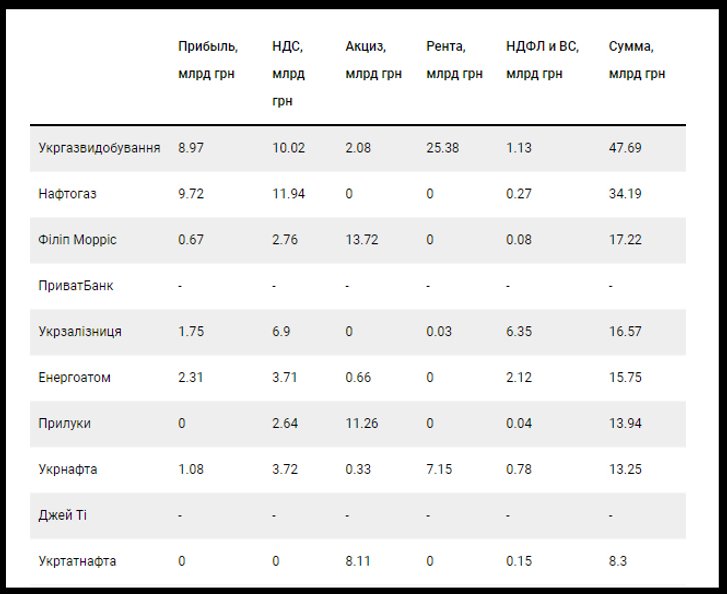
Task: Click the Прилуки row label
Action: pyautogui.click(x=64, y=423)
